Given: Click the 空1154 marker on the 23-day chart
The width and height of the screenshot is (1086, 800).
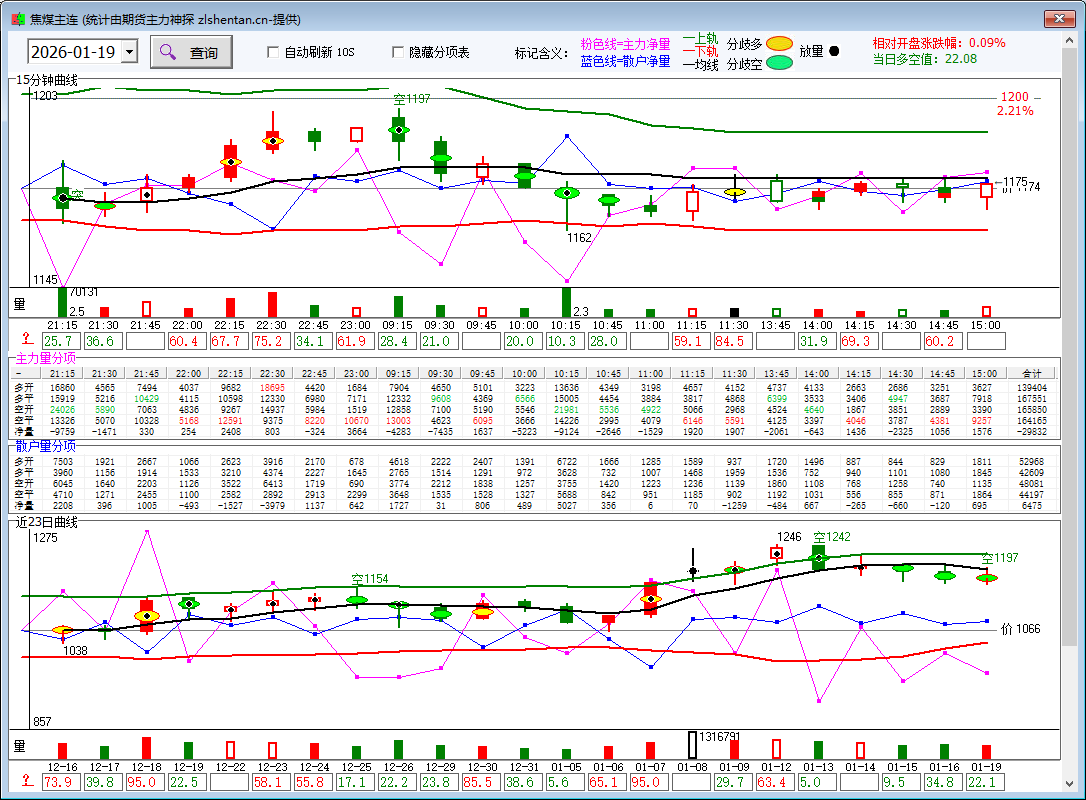Looking at the screenshot, I should coord(370,578).
